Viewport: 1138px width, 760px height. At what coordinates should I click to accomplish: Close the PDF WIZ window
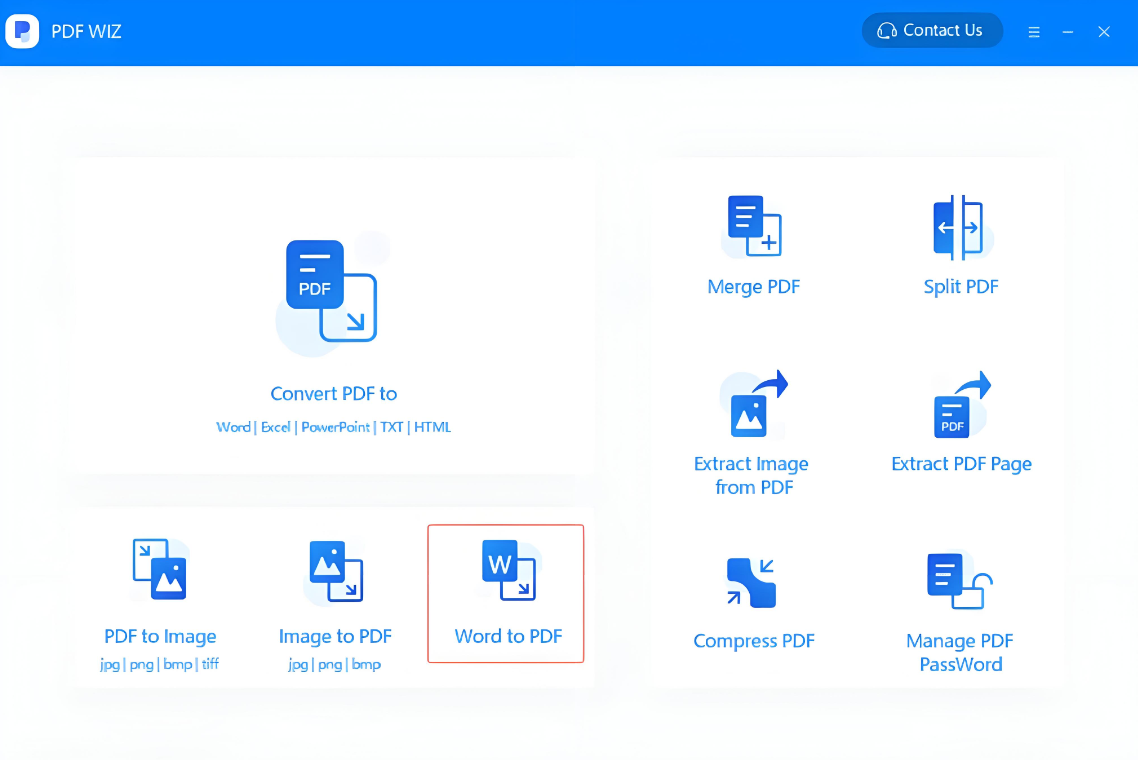coord(1104,32)
